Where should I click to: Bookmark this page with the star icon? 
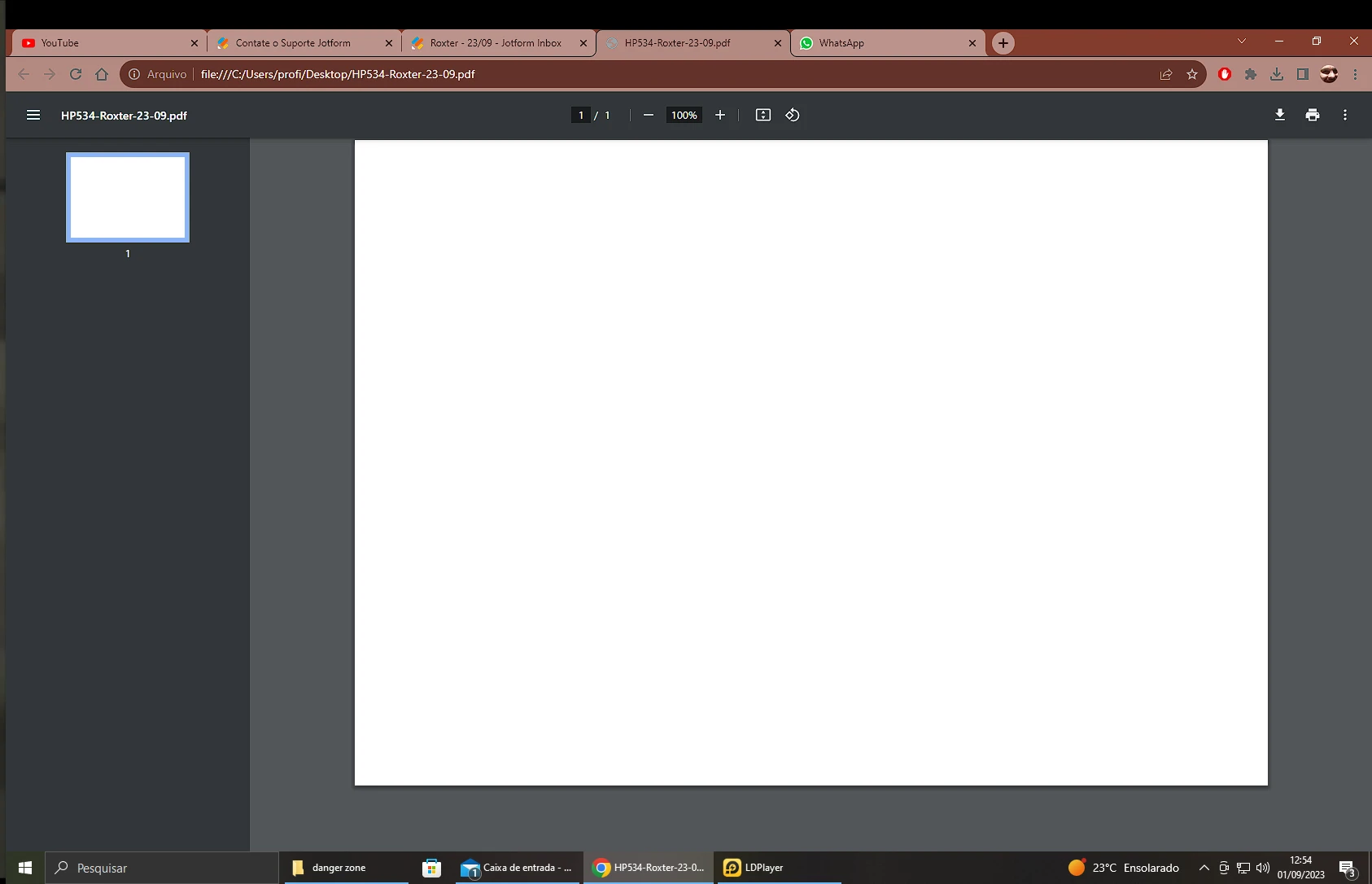(x=1191, y=74)
